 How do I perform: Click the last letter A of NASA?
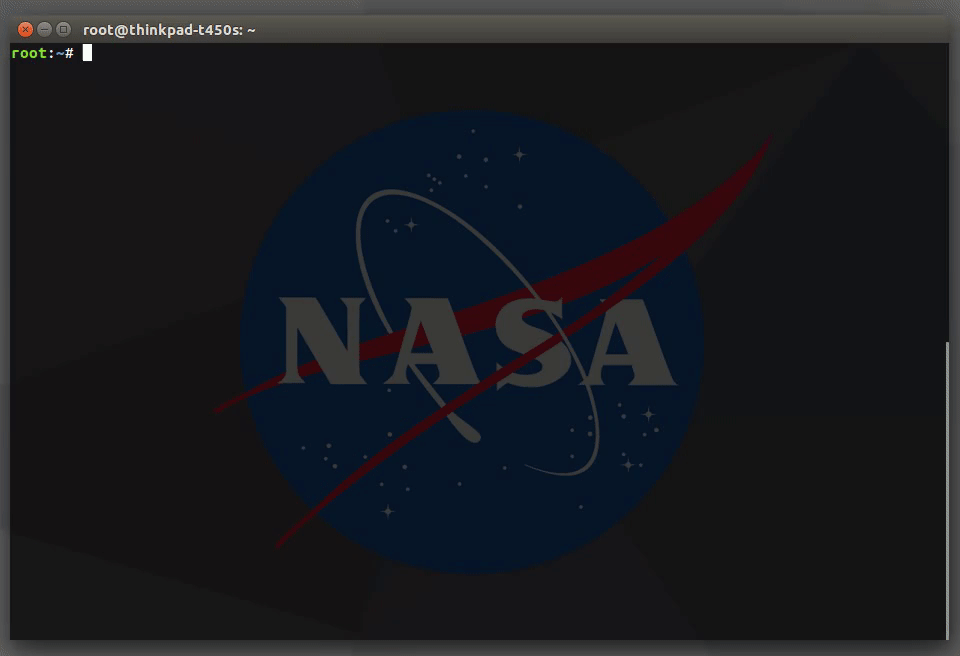(x=624, y=343)
